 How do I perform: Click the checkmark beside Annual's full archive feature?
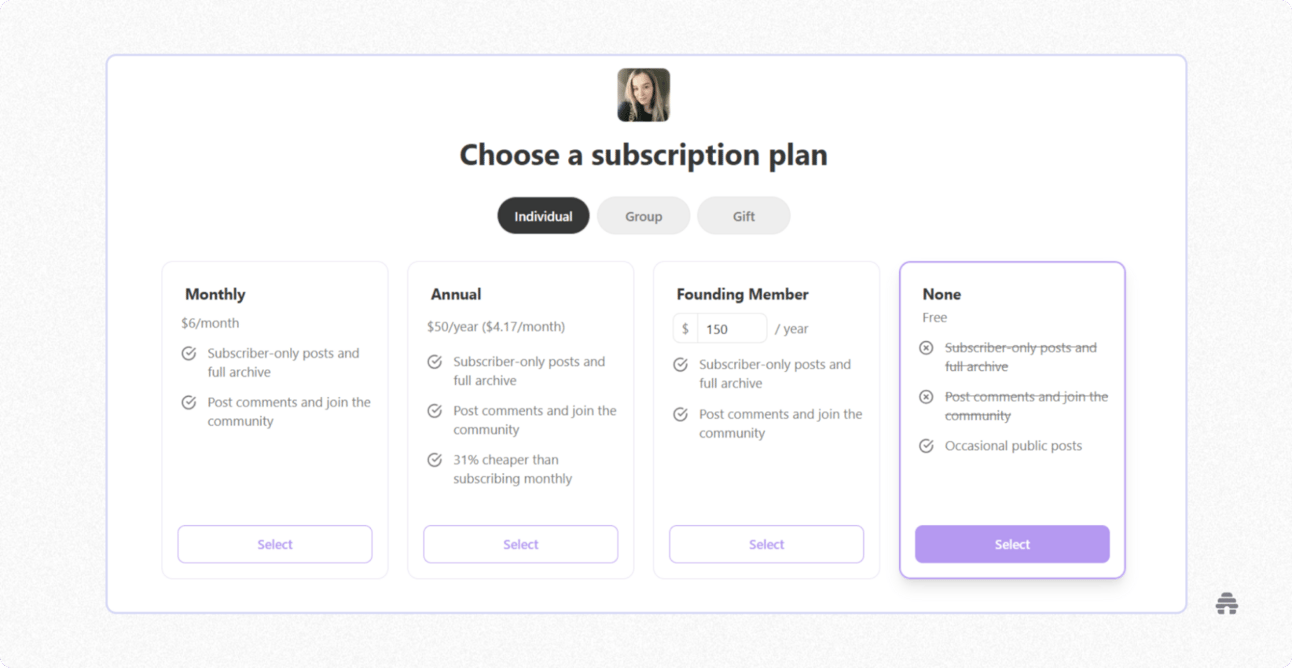tap(434, 361)
